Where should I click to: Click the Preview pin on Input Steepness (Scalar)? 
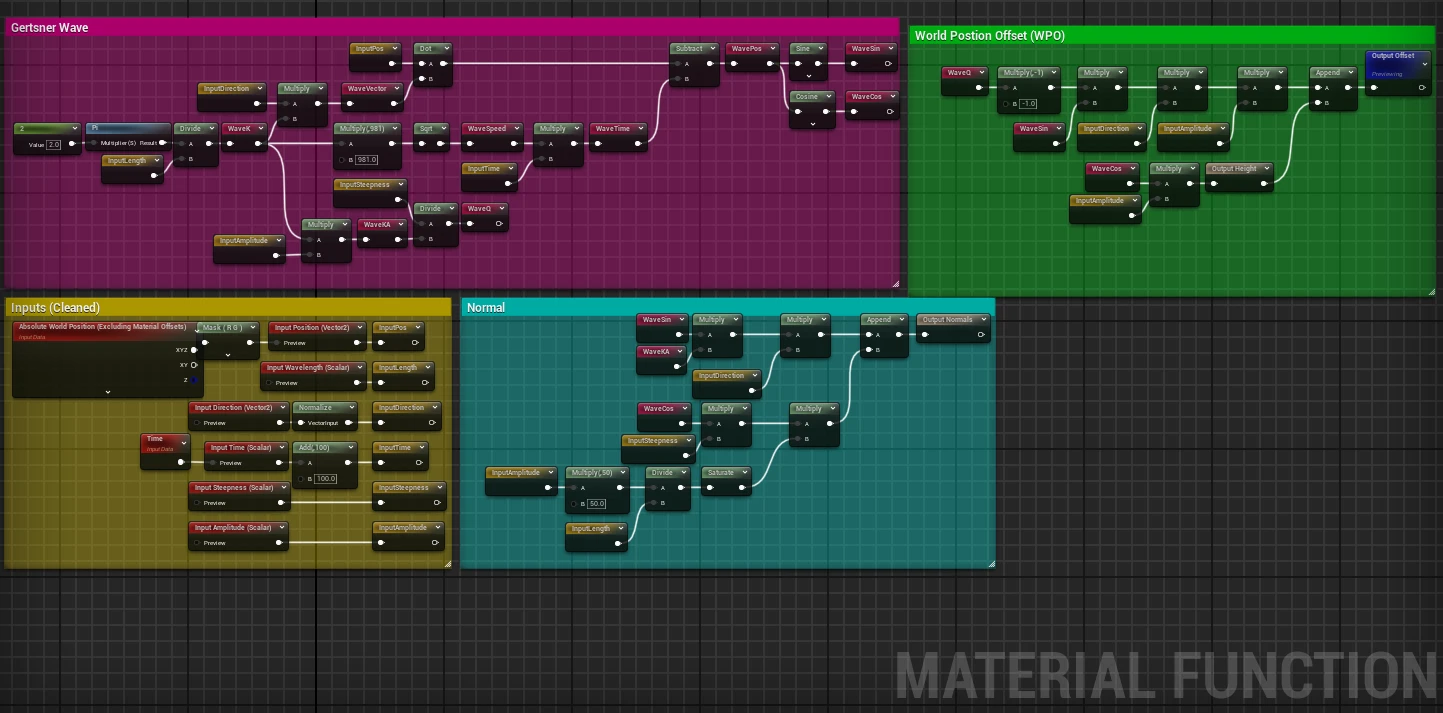coord(197,503)
